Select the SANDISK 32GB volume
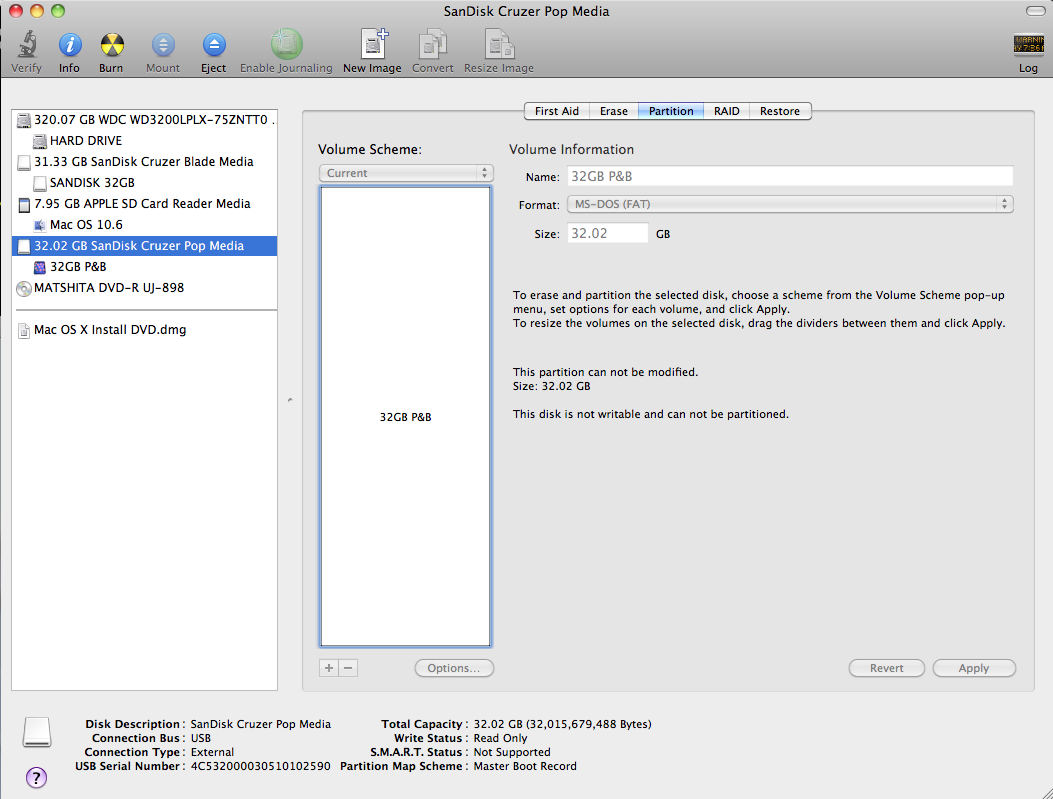The image size is (1053, 799). [144, 183]
